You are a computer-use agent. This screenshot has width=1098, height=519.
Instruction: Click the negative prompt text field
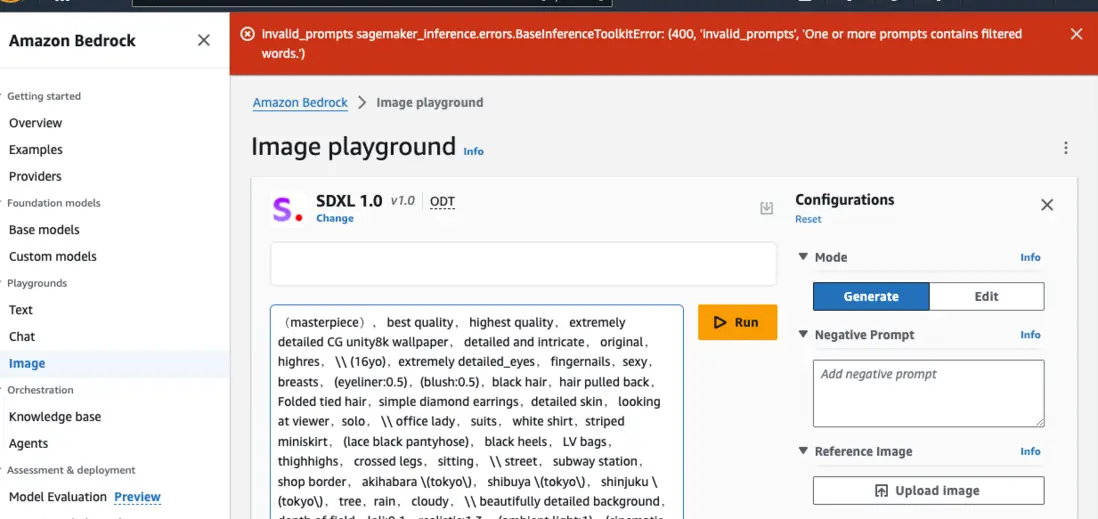(928, 394)
